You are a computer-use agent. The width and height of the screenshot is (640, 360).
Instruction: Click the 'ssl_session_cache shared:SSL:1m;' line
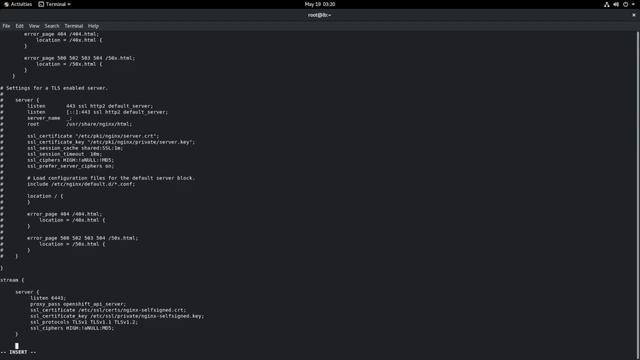point(75,148)
